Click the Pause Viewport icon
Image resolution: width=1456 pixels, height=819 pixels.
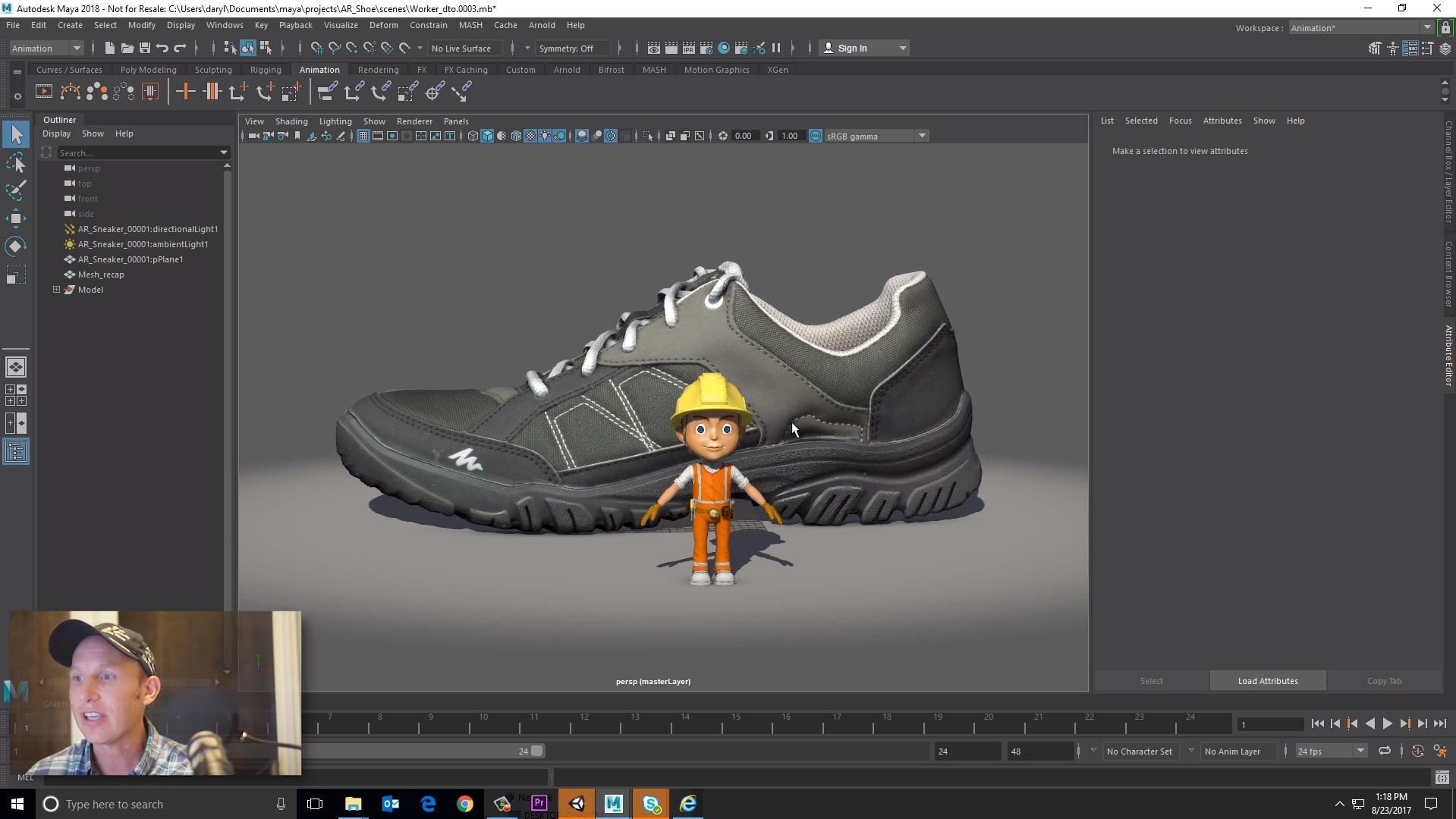tap(776, 48)
